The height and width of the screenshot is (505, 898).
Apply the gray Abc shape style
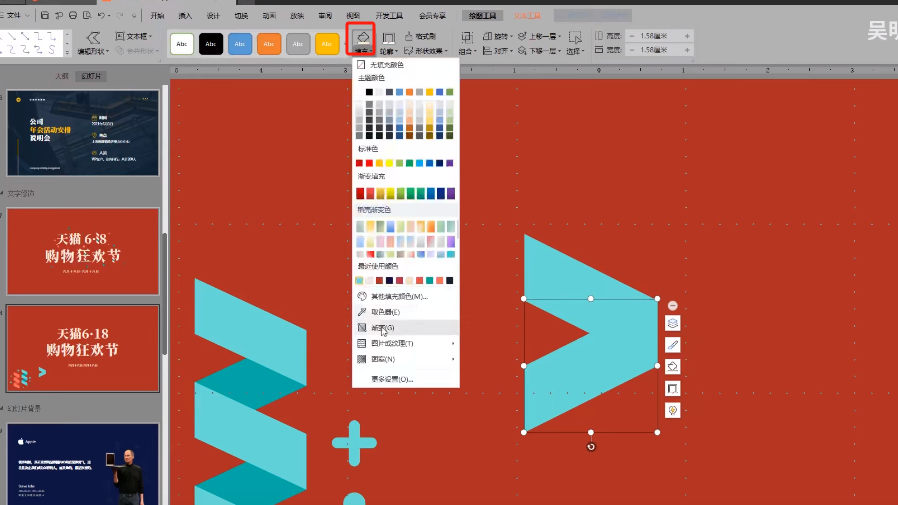[x=298, y=44]
